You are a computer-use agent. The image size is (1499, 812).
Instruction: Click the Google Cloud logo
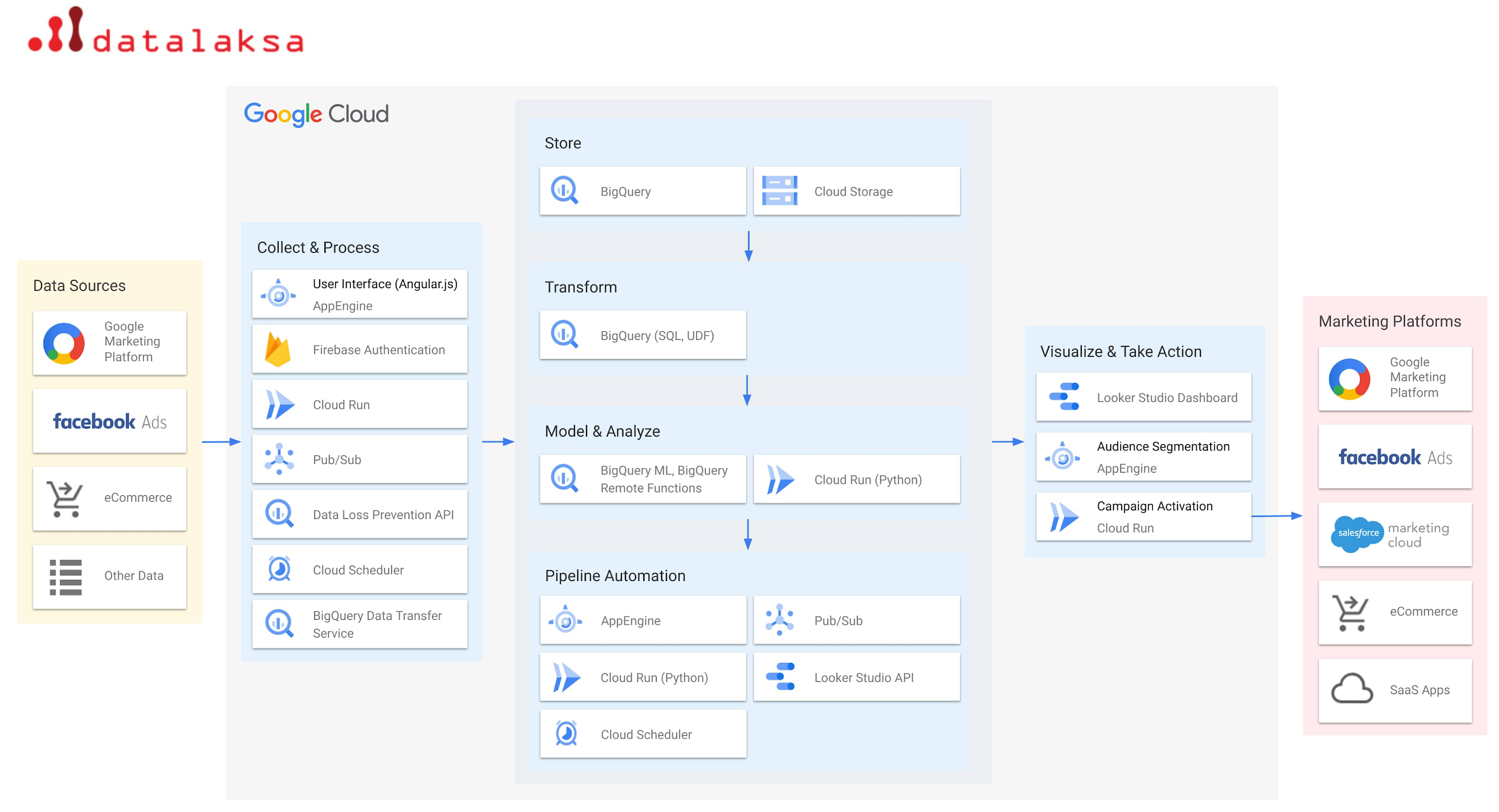(316, 114)
